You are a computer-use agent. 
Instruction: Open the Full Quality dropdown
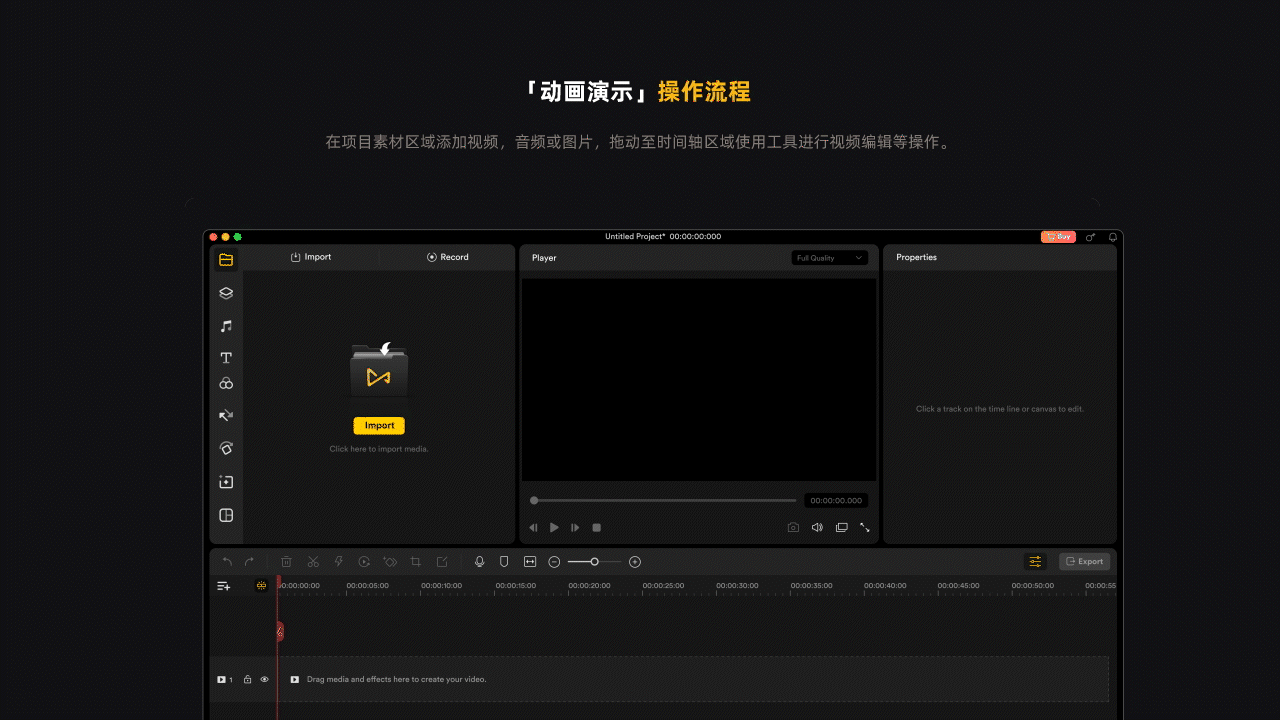(x=830, y=258)
